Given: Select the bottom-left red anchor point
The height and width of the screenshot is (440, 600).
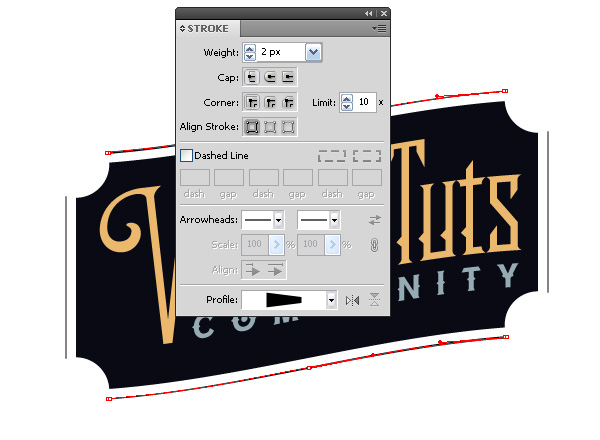Looking at the screenshot, I should pos(109,399).
